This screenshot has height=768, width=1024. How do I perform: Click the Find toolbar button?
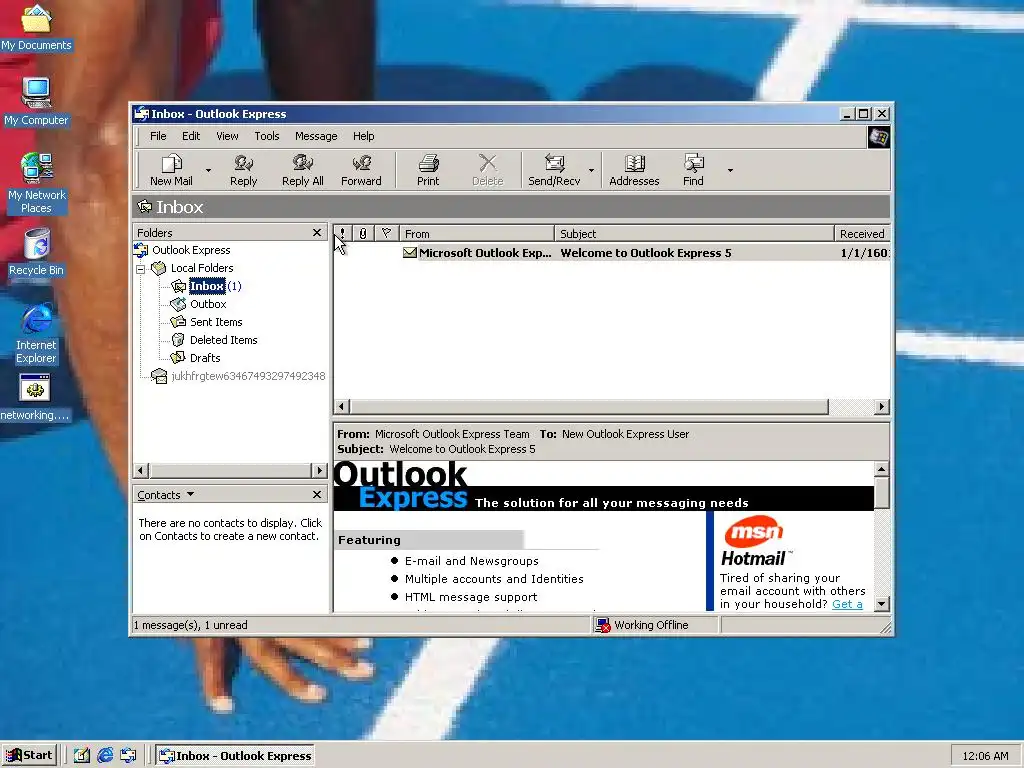(x=693, y=170)
